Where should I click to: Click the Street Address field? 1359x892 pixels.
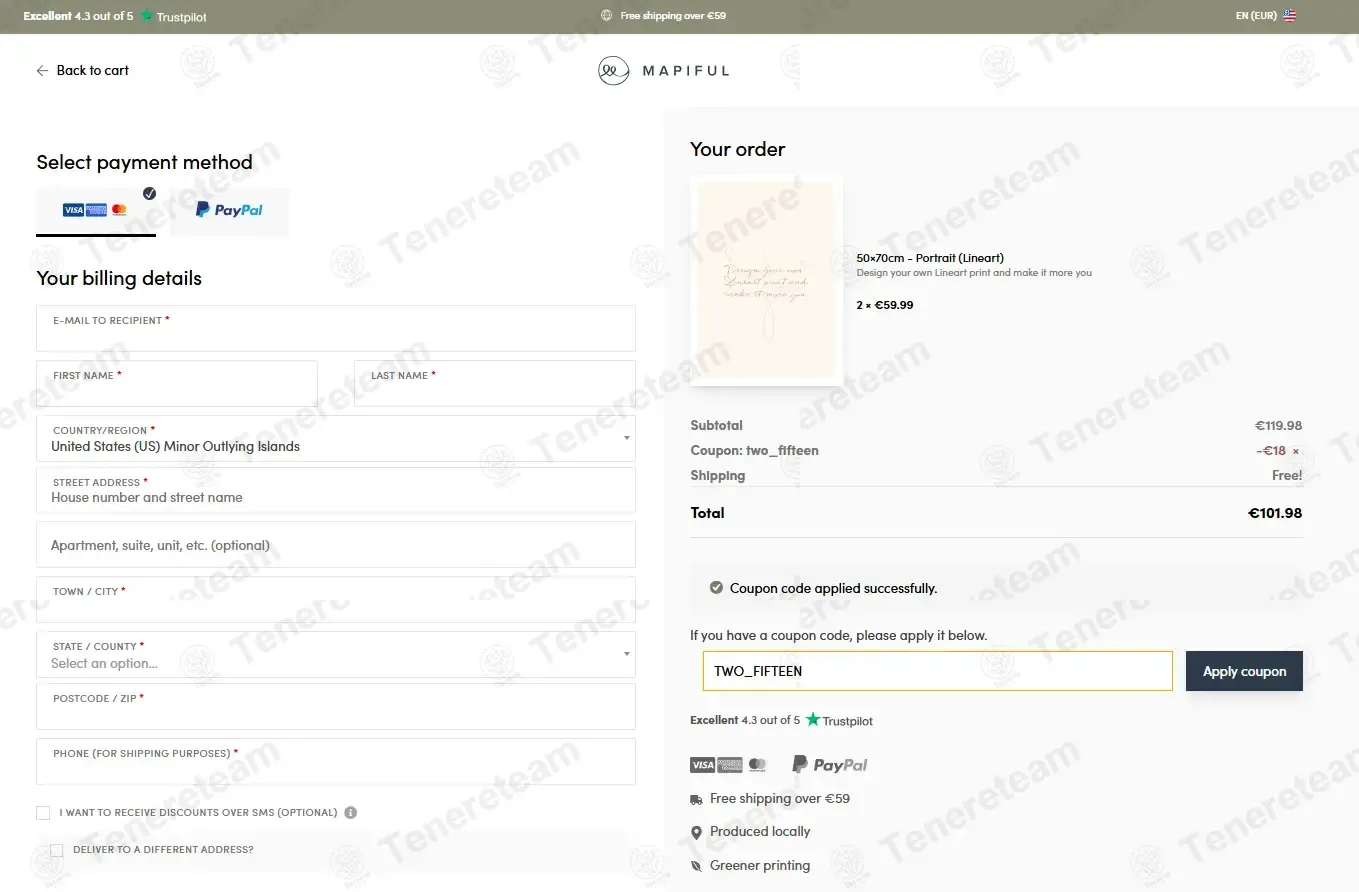(336, 490)
